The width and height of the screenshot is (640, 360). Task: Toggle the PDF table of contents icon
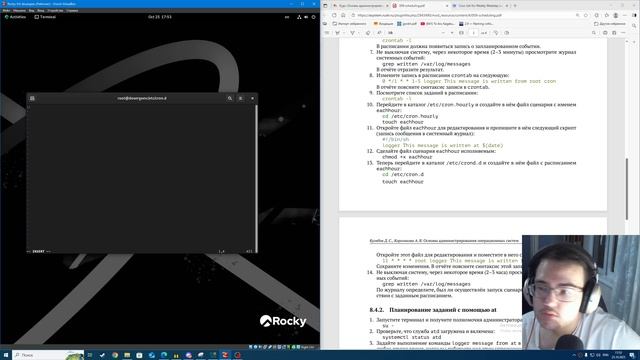click(327, 33)
